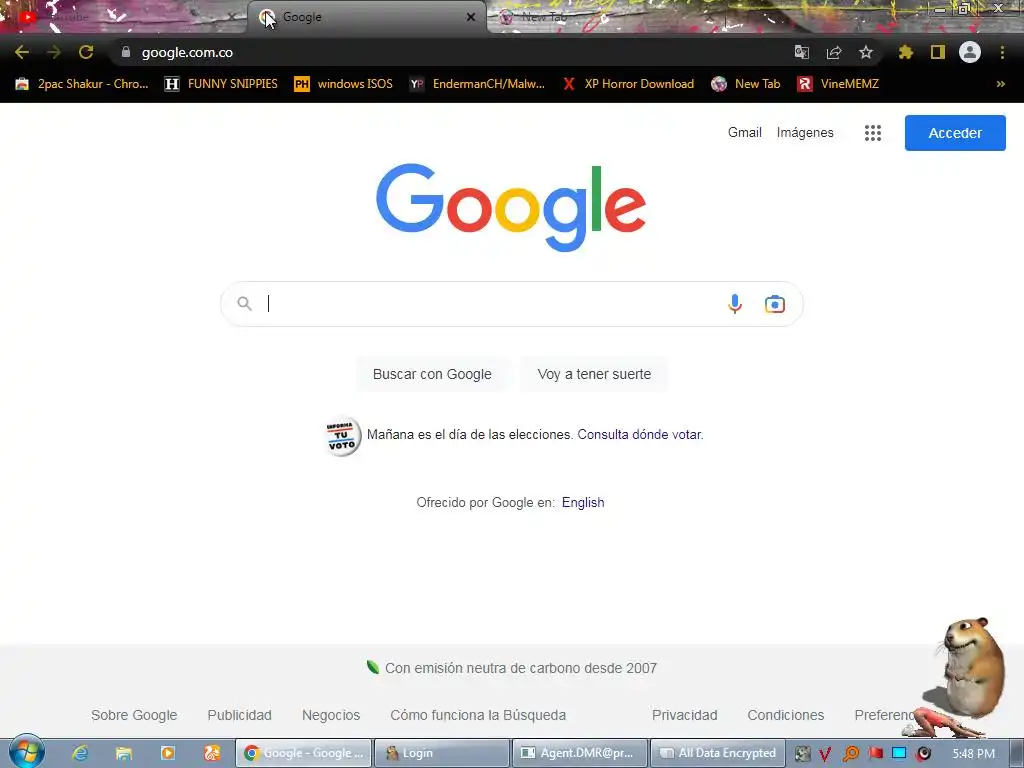Launch Internet Explorer from the taskbar

coord(80,753)
